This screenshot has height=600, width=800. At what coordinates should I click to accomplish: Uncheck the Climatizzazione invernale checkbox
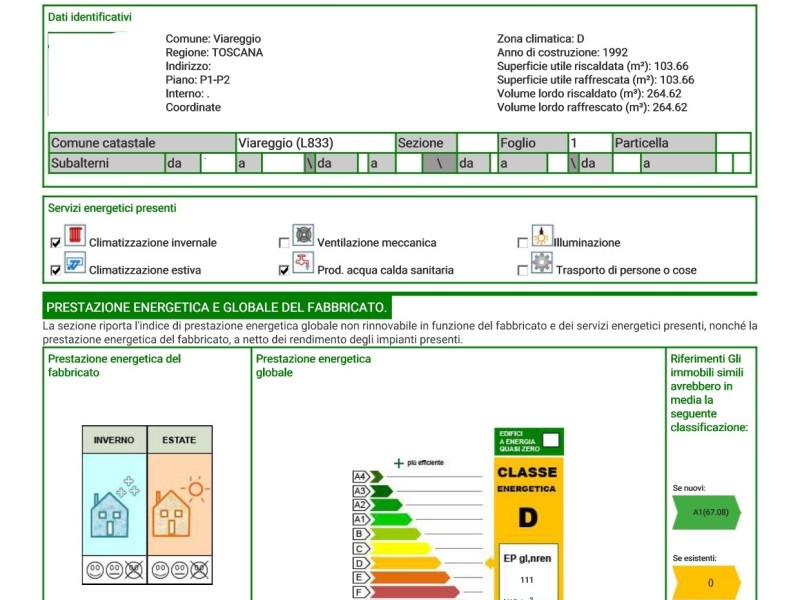[x=56, y=243]
